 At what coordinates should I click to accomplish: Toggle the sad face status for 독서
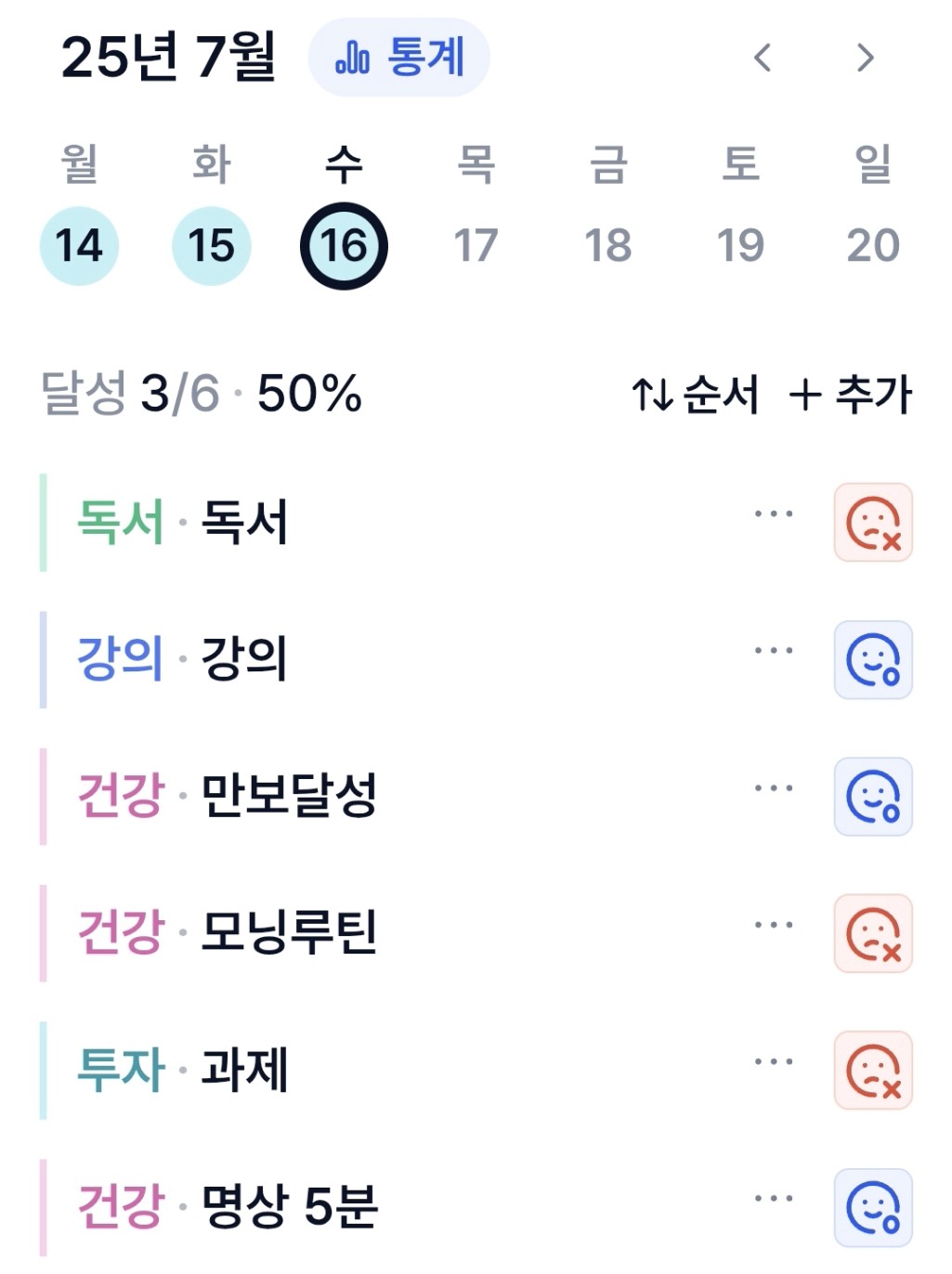[873, 523]
